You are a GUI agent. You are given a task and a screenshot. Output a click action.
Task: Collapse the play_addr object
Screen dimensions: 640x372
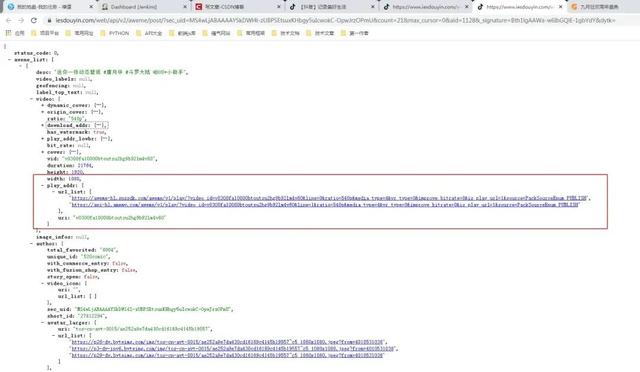coord(42,185)
